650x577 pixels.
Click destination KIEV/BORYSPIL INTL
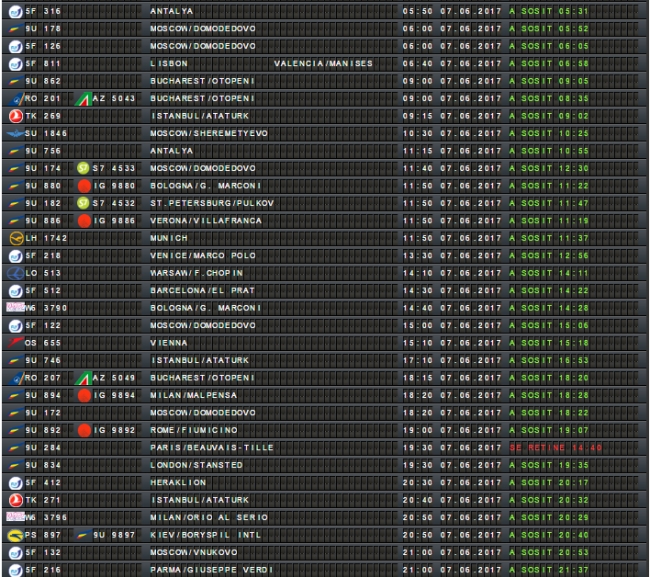click(x=206, y=535)
